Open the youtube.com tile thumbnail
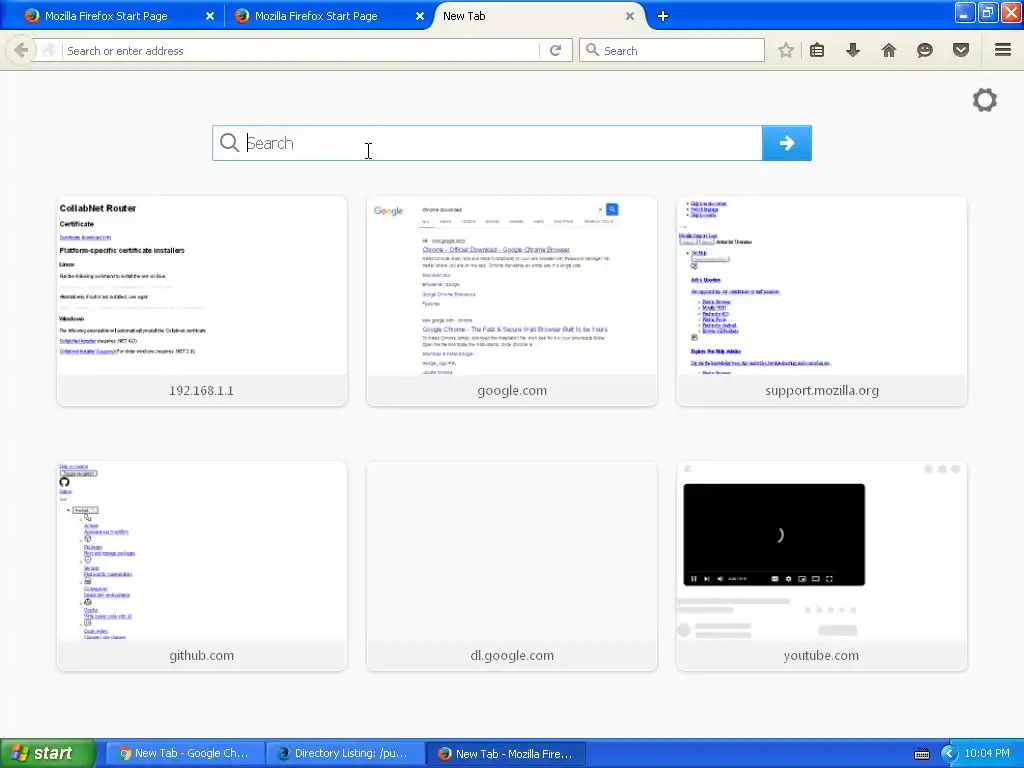 [822, 551]
